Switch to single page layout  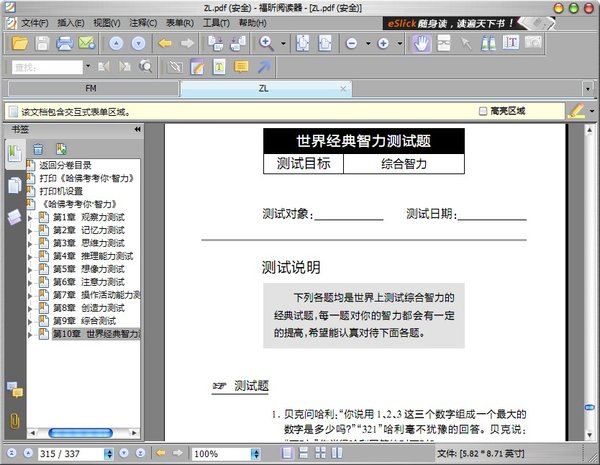coord(287,454)
